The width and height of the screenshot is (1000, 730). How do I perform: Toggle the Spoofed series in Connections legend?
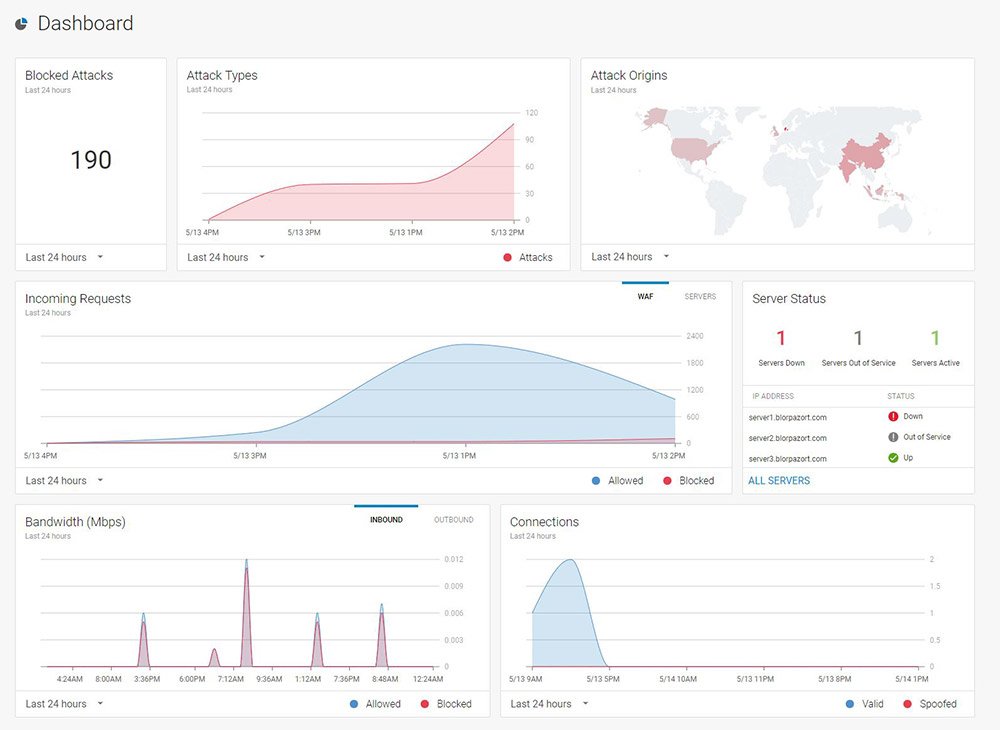930,704
